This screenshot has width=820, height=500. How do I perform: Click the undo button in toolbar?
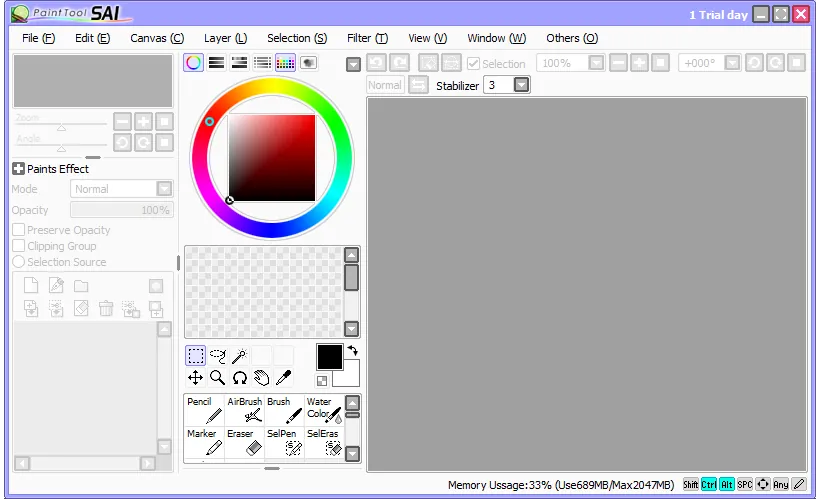(x=377, y=63)
